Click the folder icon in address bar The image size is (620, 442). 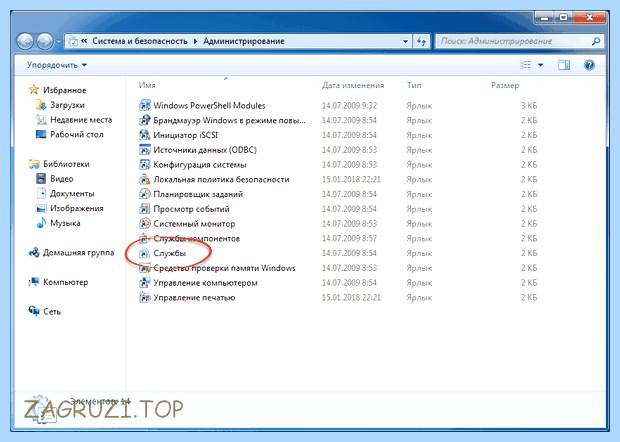[x=73, y=41]
